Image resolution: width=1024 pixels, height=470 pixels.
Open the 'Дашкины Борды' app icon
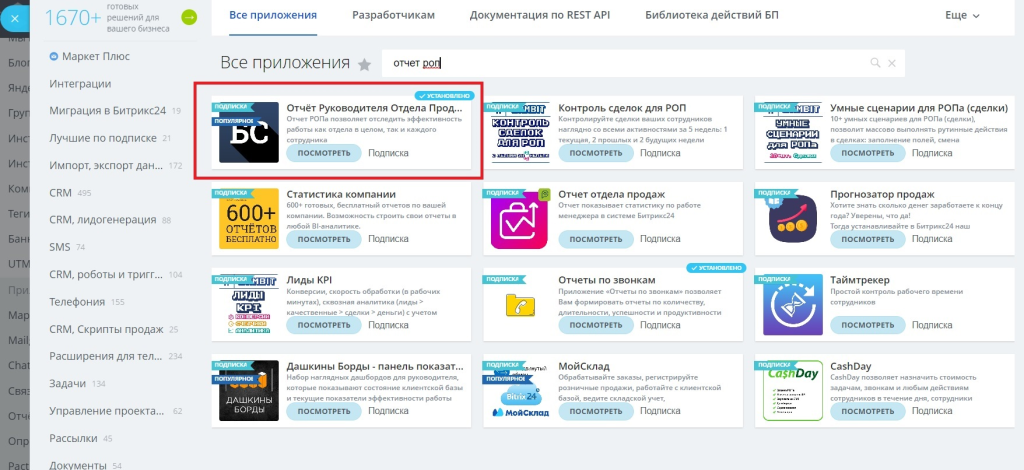[249, 390]
